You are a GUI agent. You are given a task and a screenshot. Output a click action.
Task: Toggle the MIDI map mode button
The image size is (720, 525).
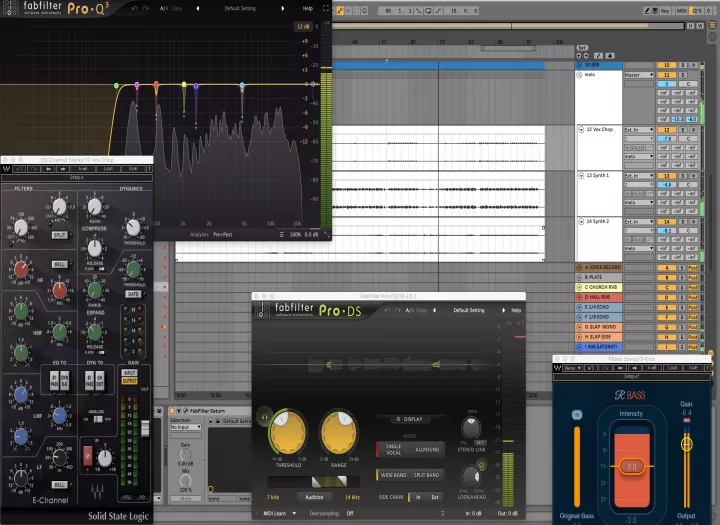[682, 11]
